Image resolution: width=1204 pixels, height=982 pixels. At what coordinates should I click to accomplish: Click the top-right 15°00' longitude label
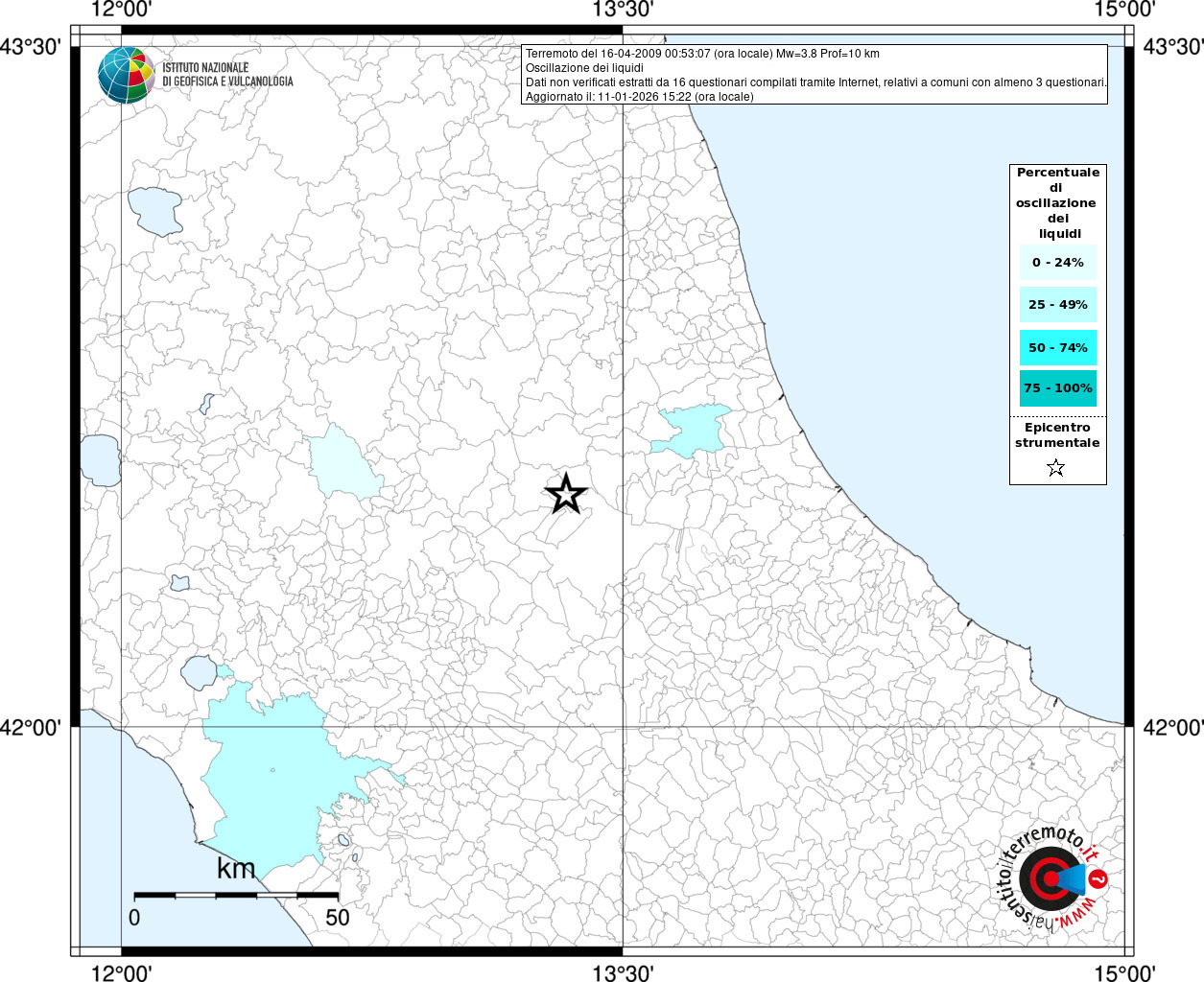[1124, 10]
